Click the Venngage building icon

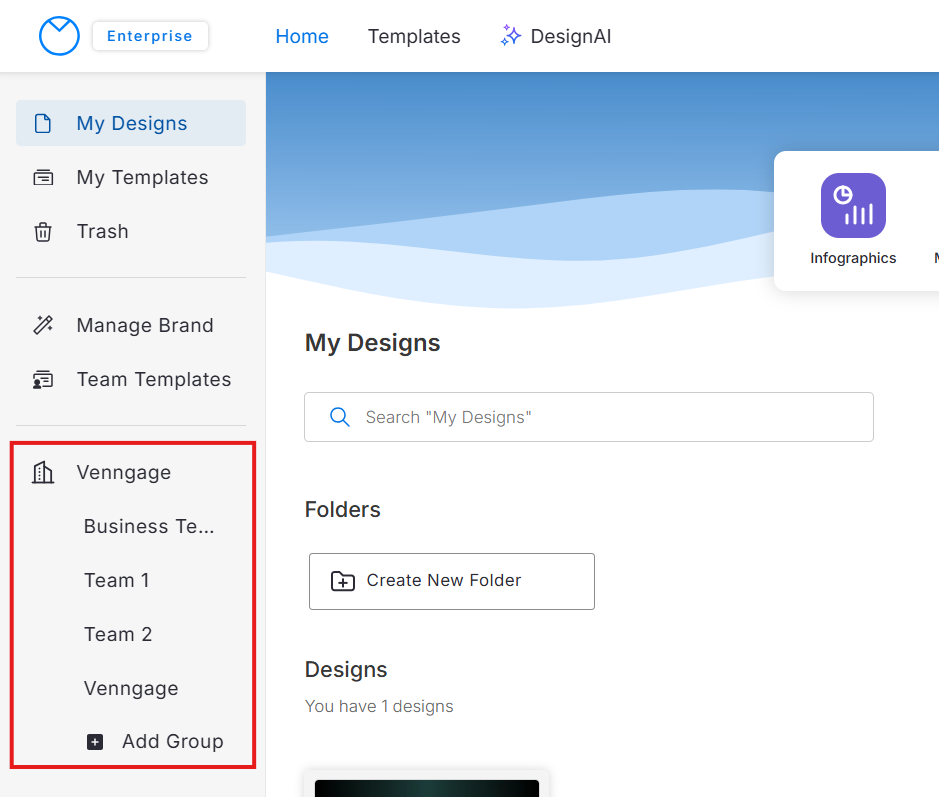(x=43, y=473)
